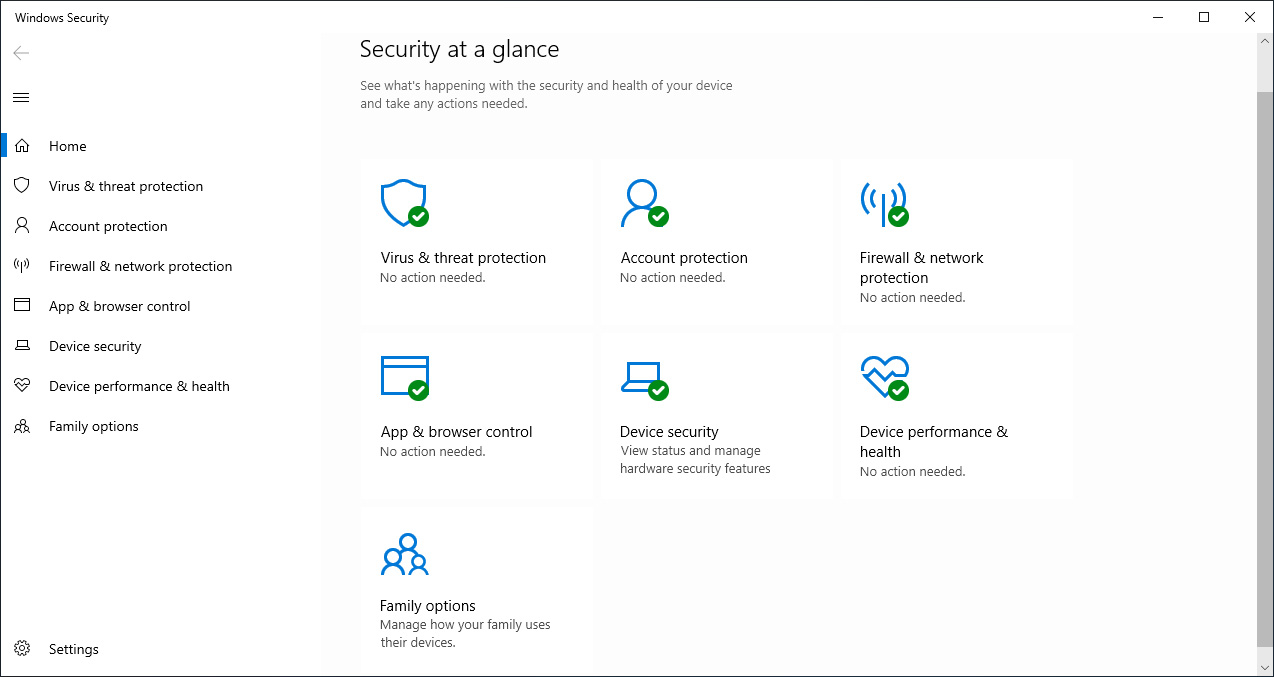Select the Account protection person icon in sidebar
This screenshot has height=677, width=1274.
point(22,226)
